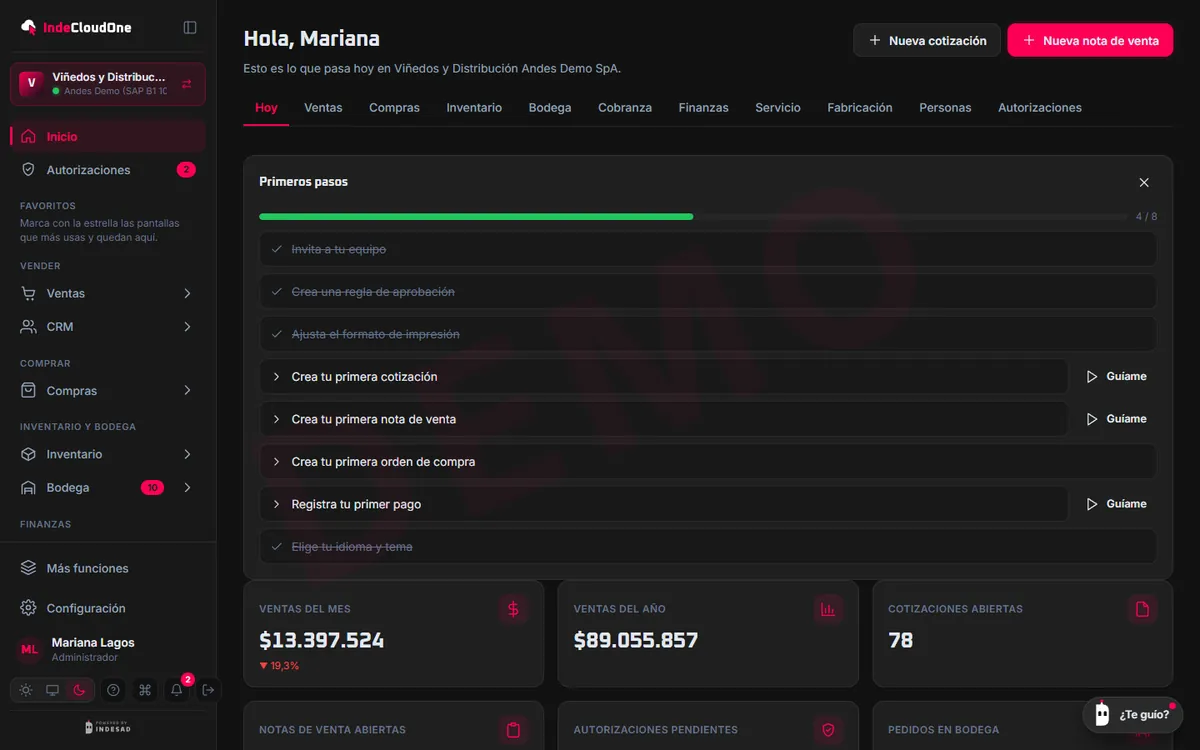Switch to the light theme sun toggle
1200x750 pixels.
(x=26, y=690)
